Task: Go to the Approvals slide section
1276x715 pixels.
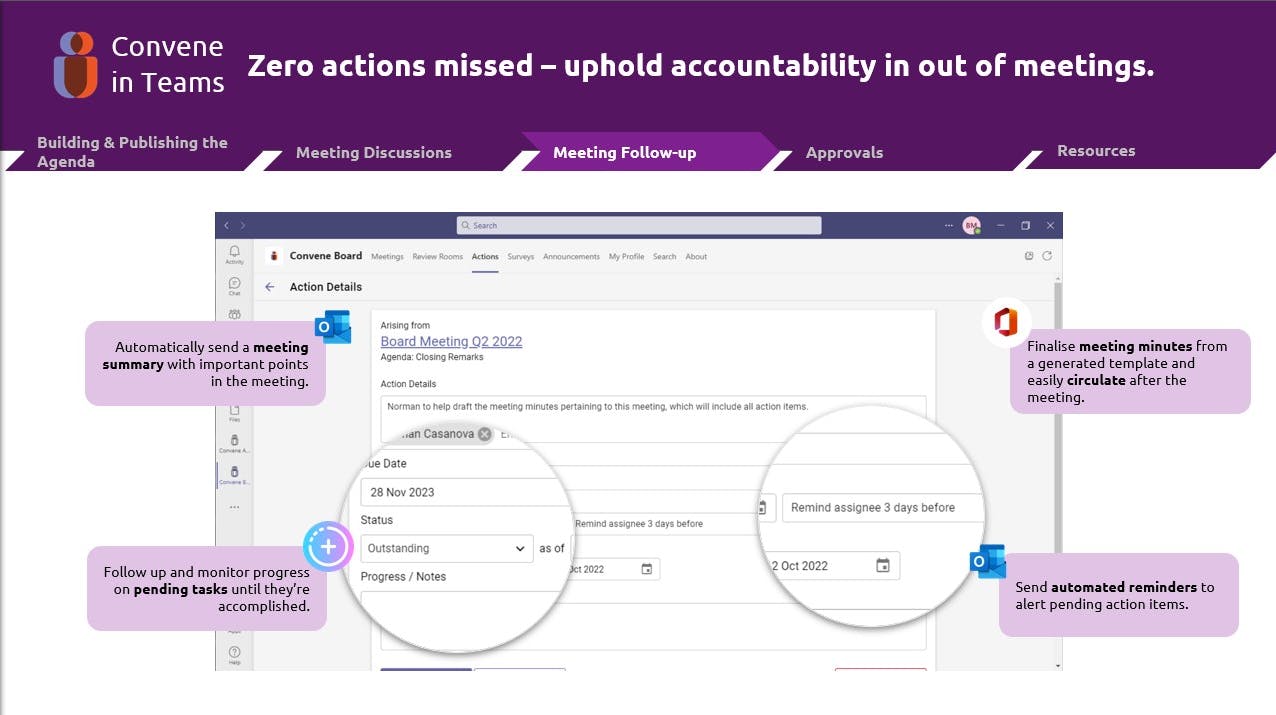Action: point(844,153)
